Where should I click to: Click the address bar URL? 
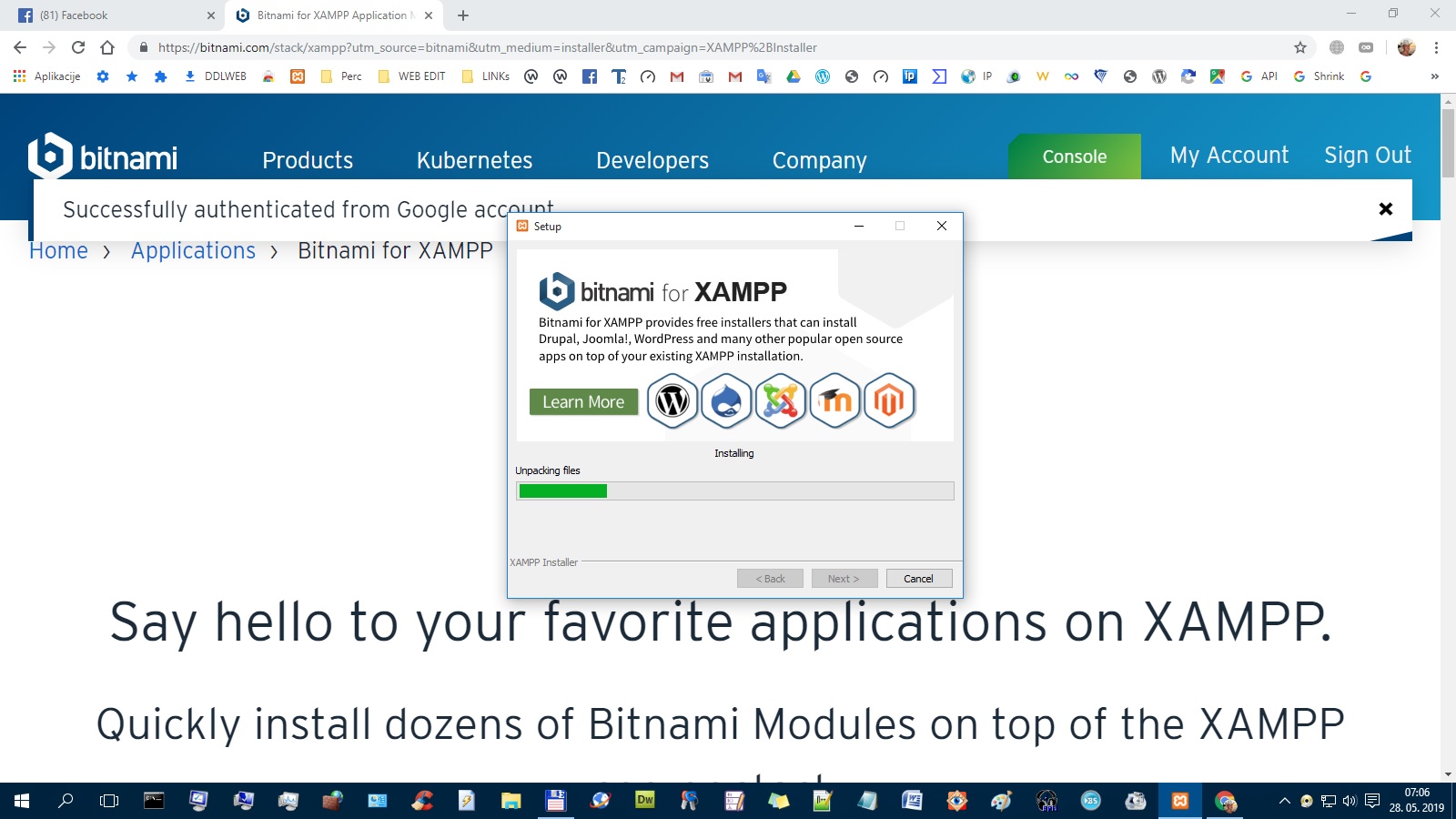point(487,47)
